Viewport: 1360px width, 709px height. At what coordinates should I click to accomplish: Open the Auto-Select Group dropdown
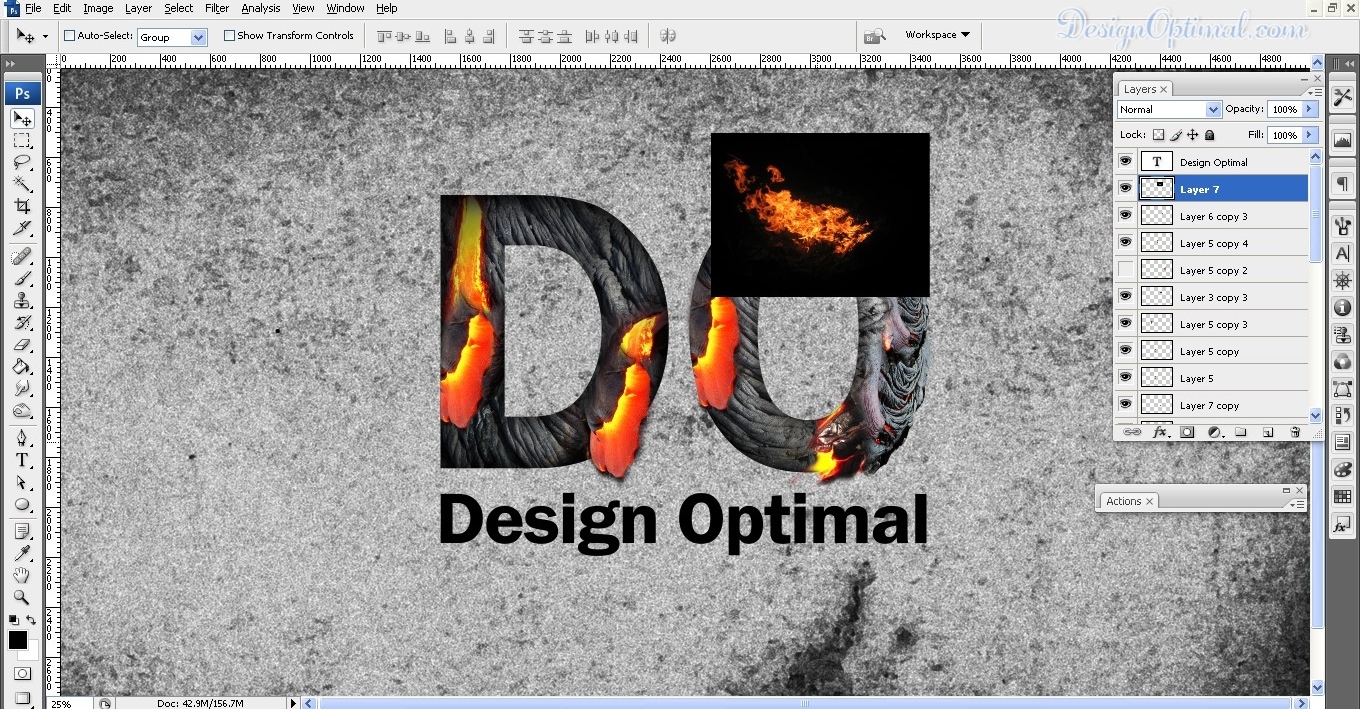198,37
